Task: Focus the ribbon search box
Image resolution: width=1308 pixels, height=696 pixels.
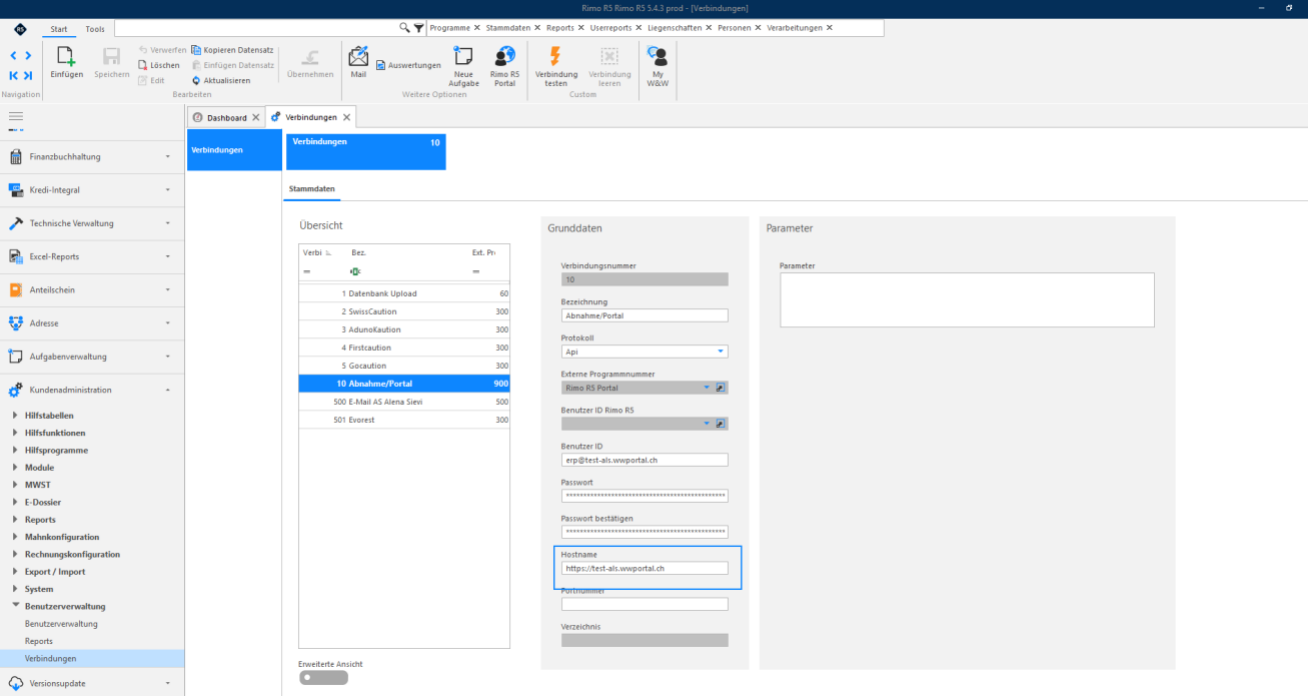Action: [x=256, y=28]
